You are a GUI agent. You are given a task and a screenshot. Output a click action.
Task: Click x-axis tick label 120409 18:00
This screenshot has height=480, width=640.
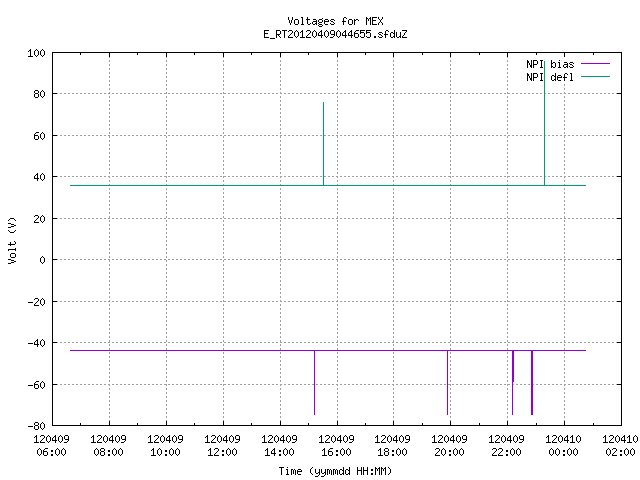(393, 446)
